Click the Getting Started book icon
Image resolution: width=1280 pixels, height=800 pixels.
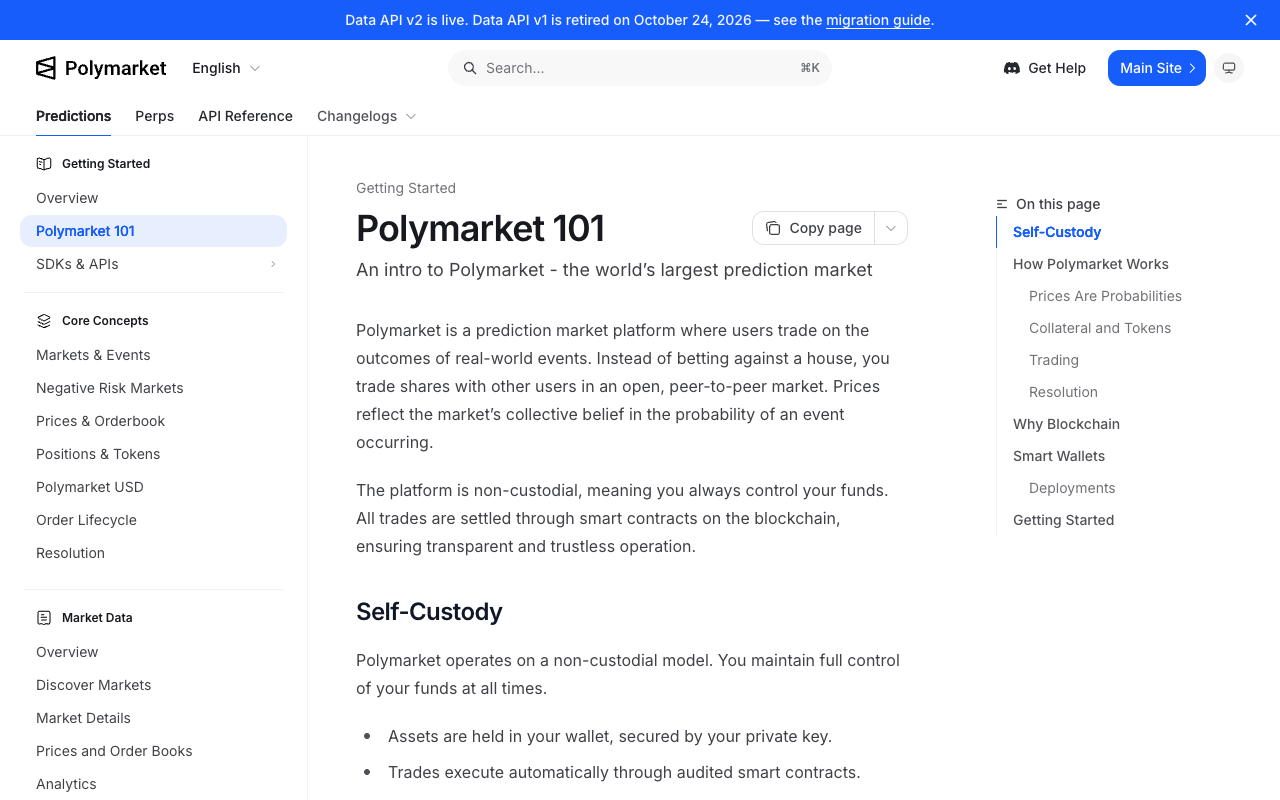(x=44, y=163)
